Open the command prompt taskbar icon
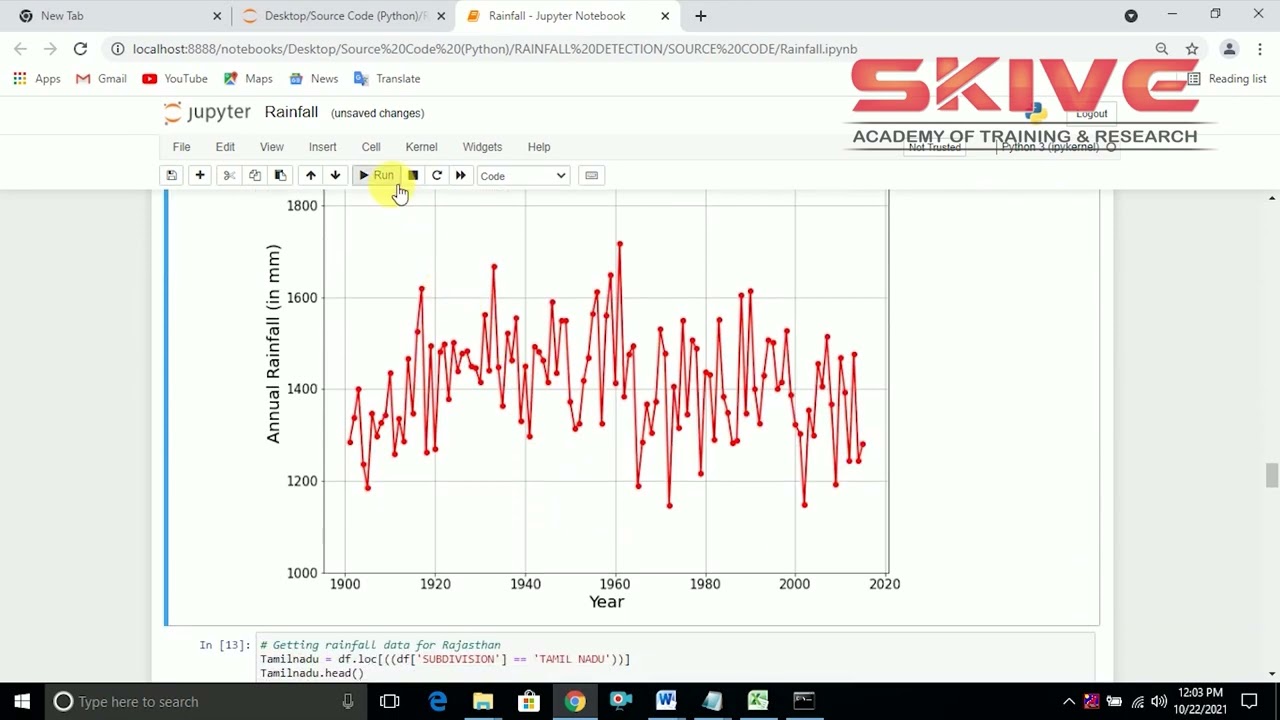1280x720 pixels. tap(804, 702)
